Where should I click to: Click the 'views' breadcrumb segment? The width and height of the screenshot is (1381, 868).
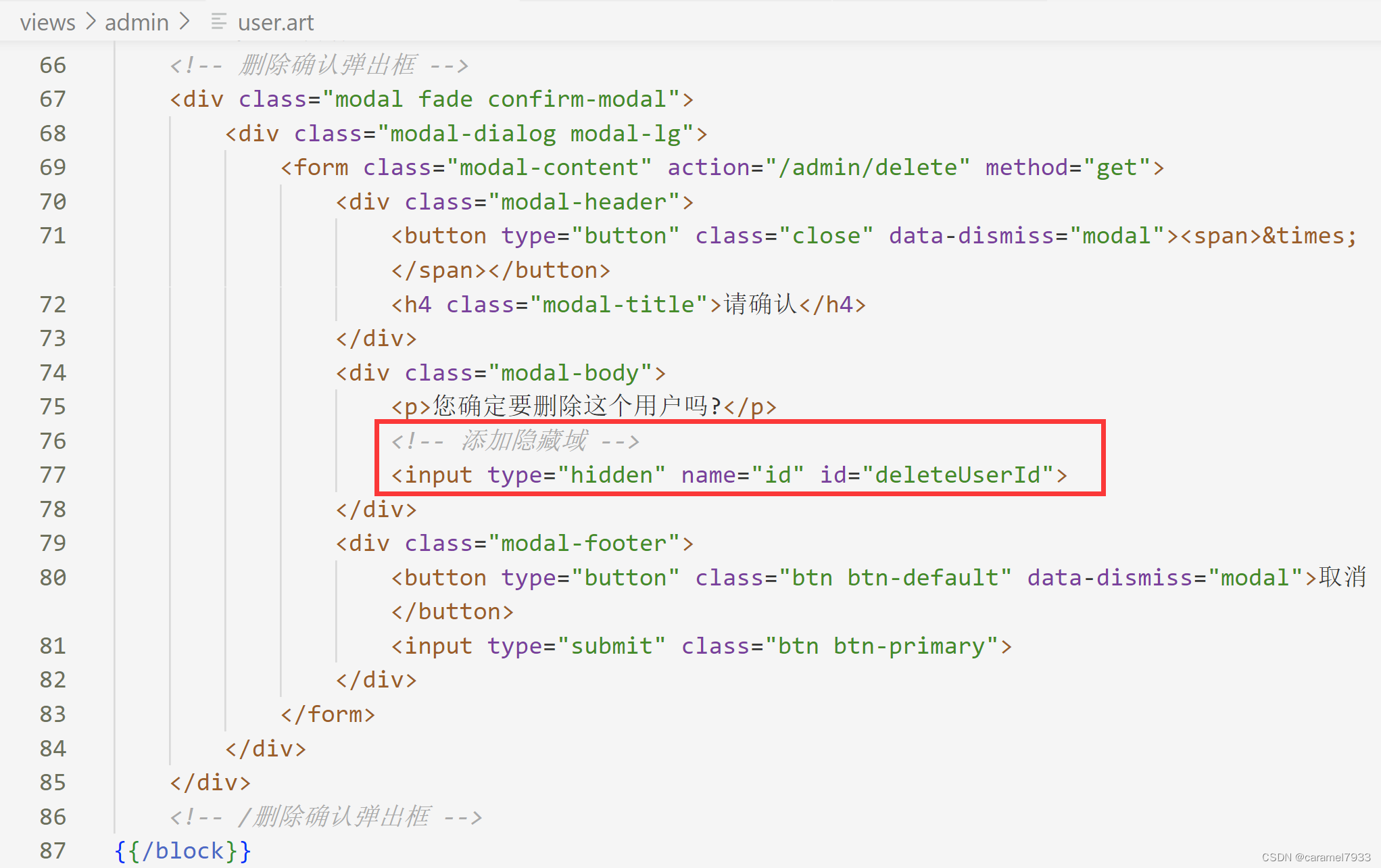pos(47,22)
